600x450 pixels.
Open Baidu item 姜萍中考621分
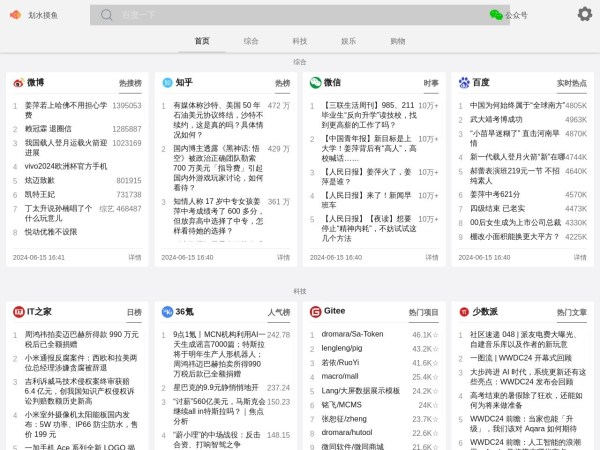pyautogui.click(x=495, y=194)
